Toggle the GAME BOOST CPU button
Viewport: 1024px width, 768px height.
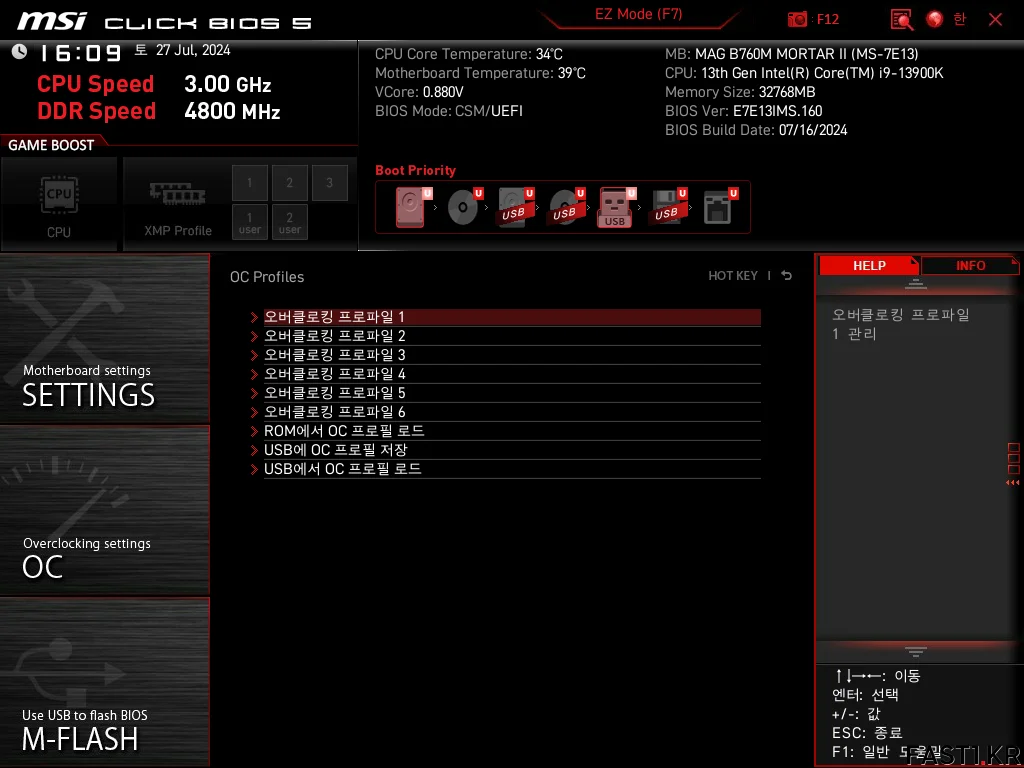(x=59, y=204)
